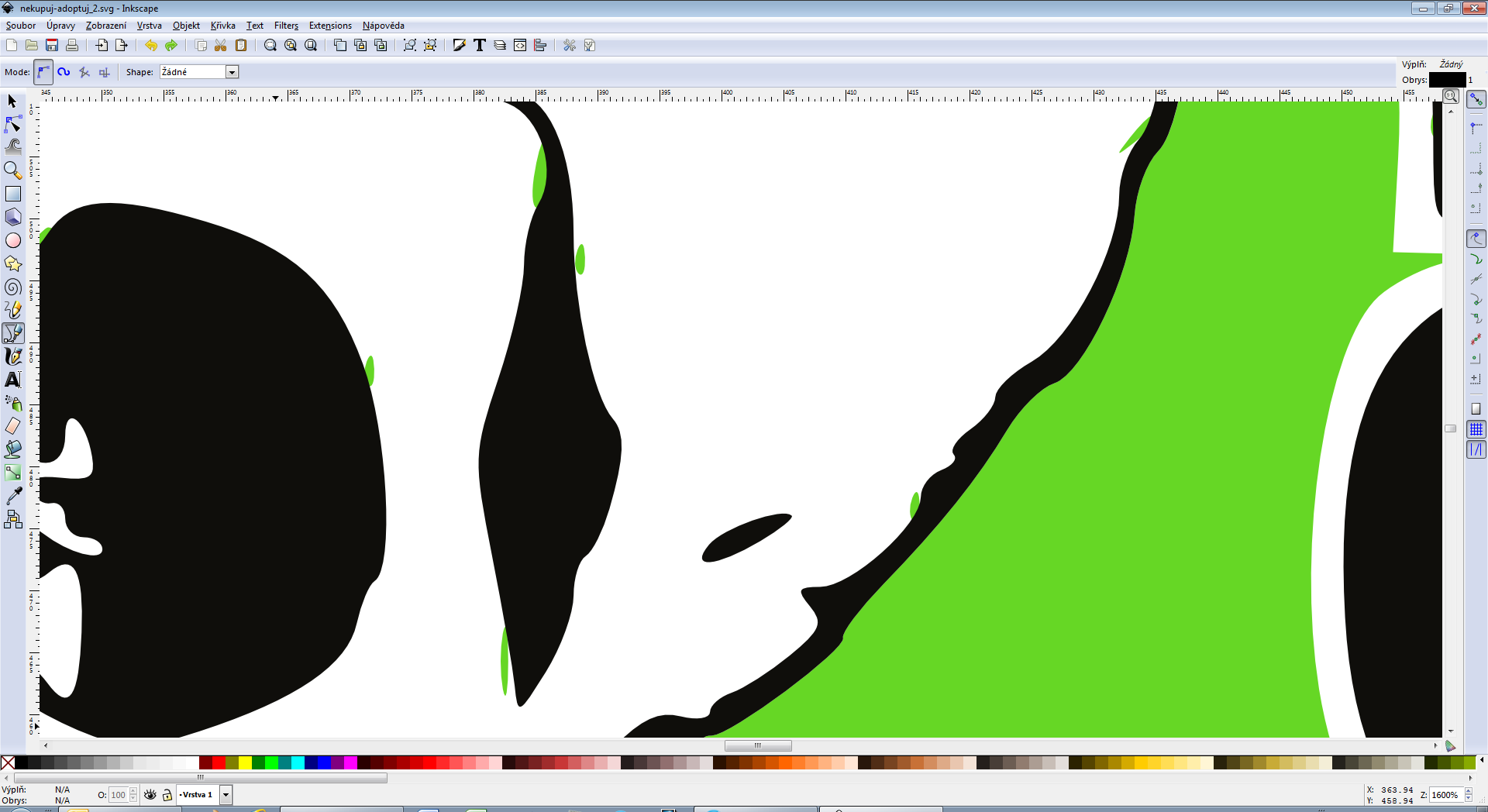Select the Ellipse tool
Image resolution: width=1488 pixels, height=812 pixels.
[12, 240]
